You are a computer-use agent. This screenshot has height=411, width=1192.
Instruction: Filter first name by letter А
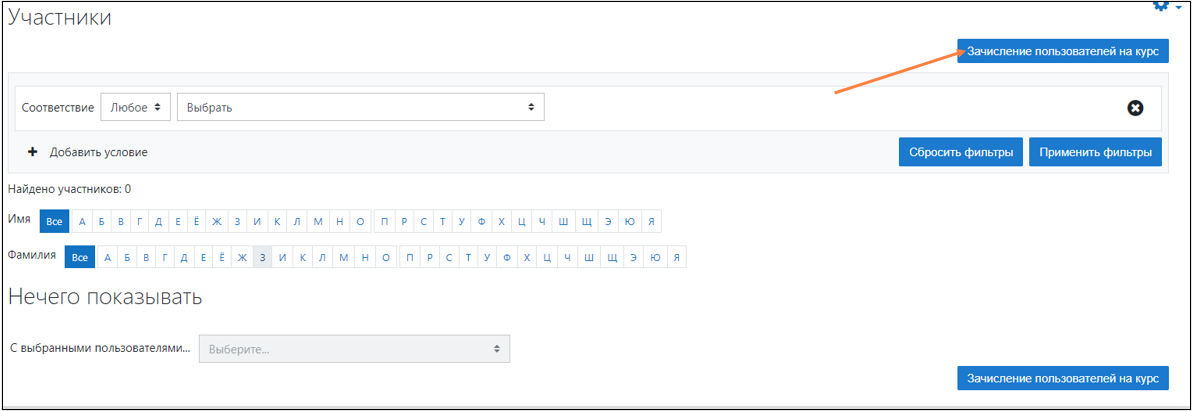(82, 222)
